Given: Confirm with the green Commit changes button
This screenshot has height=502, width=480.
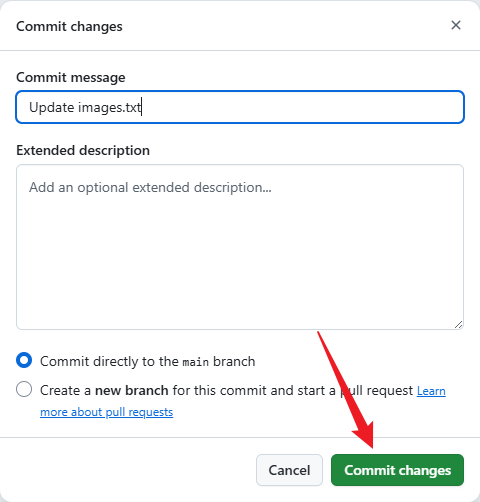Looking at the screenshot, I should (397, 470).
